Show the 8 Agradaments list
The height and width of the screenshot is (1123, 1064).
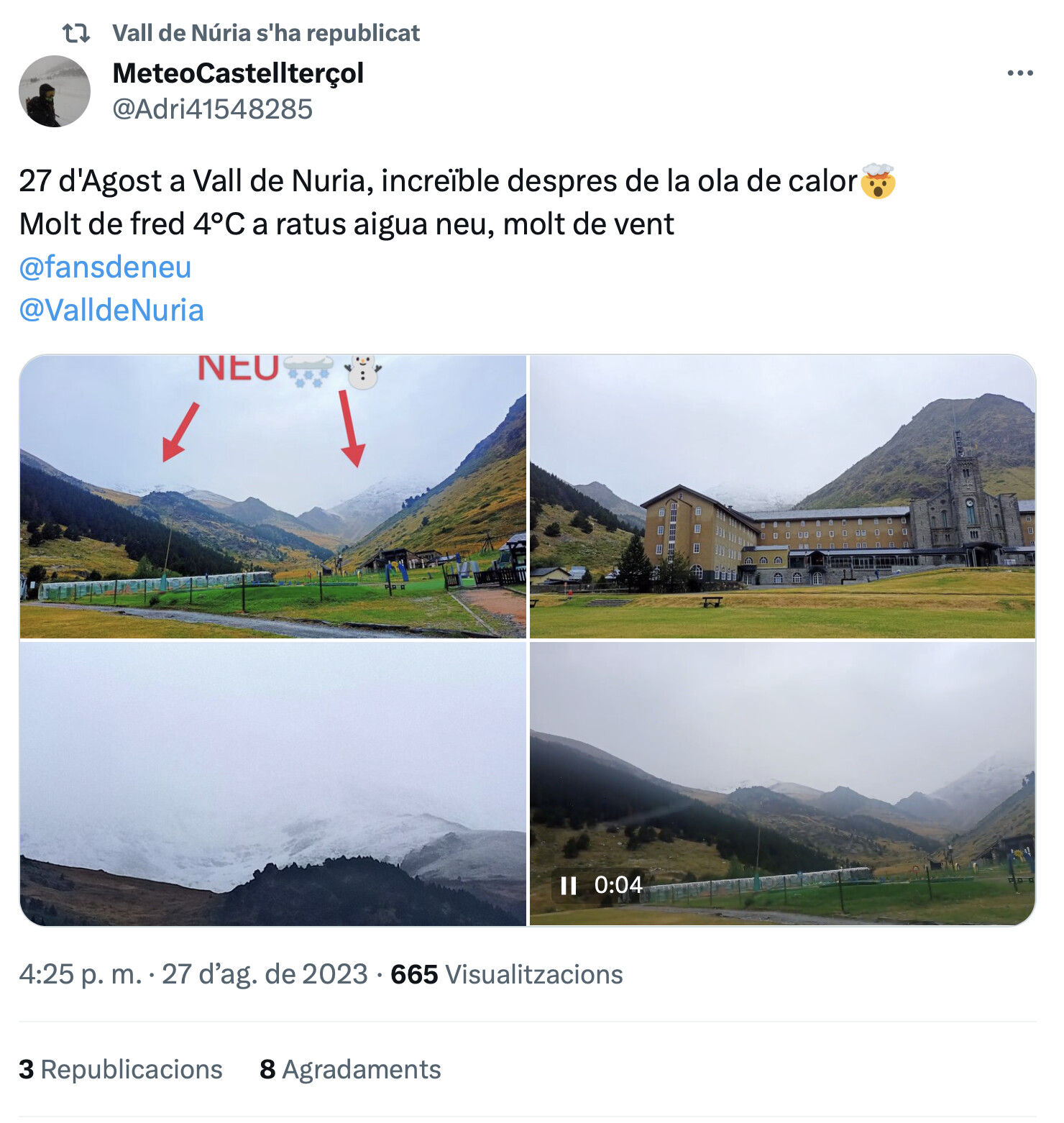(x=350, y=1070)
